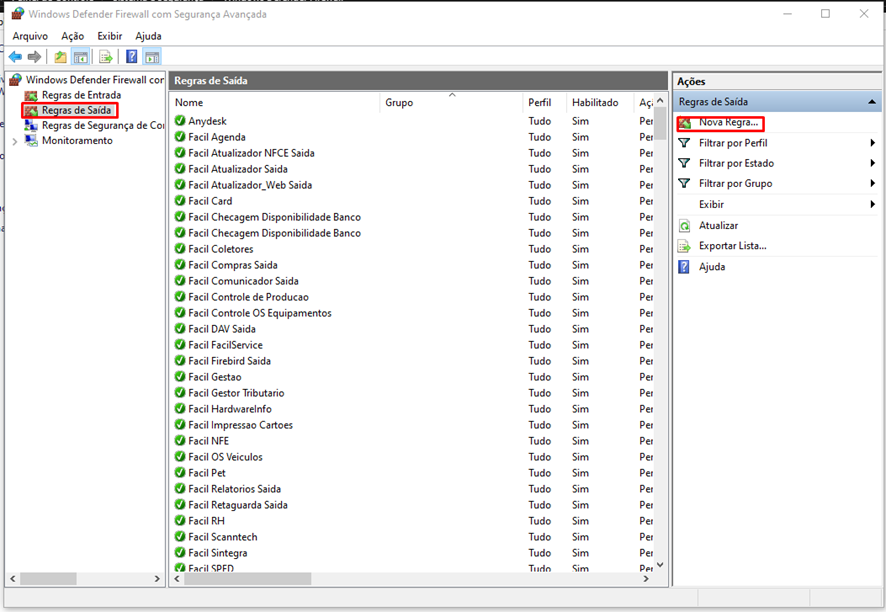Toggle the action pane toolbar icon

point(152,57)
